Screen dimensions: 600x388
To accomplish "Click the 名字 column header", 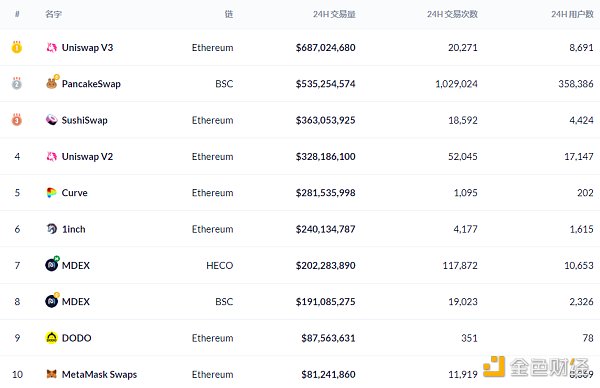I will pyautogui.click(x=53, y=14).
